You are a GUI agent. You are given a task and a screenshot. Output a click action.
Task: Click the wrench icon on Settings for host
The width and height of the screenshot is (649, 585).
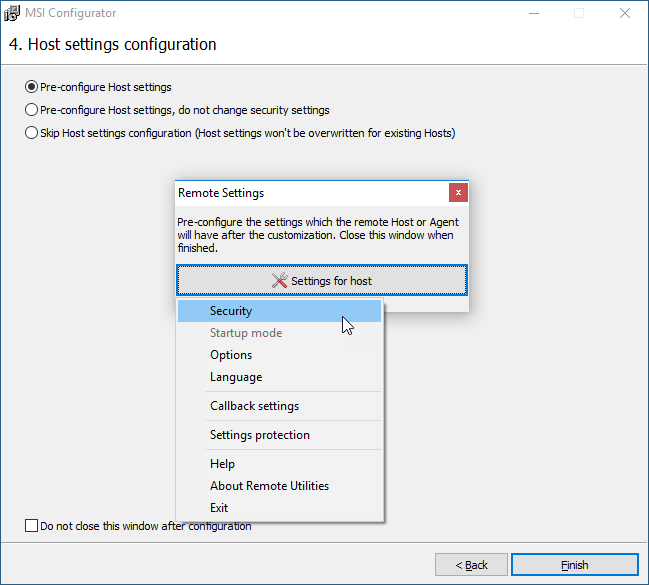click(280, 281)
